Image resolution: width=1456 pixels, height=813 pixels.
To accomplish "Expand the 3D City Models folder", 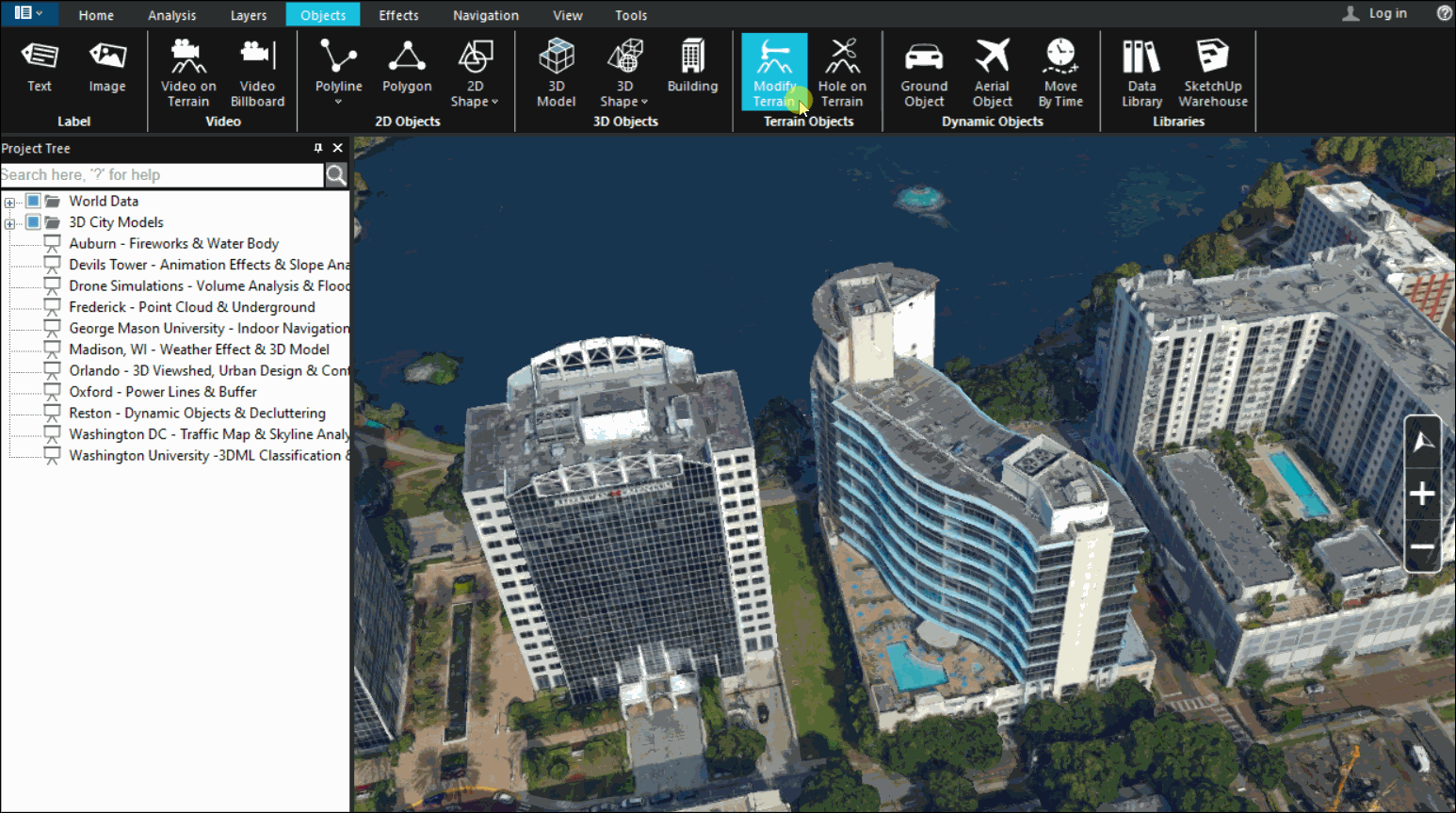I will [9, 223].
